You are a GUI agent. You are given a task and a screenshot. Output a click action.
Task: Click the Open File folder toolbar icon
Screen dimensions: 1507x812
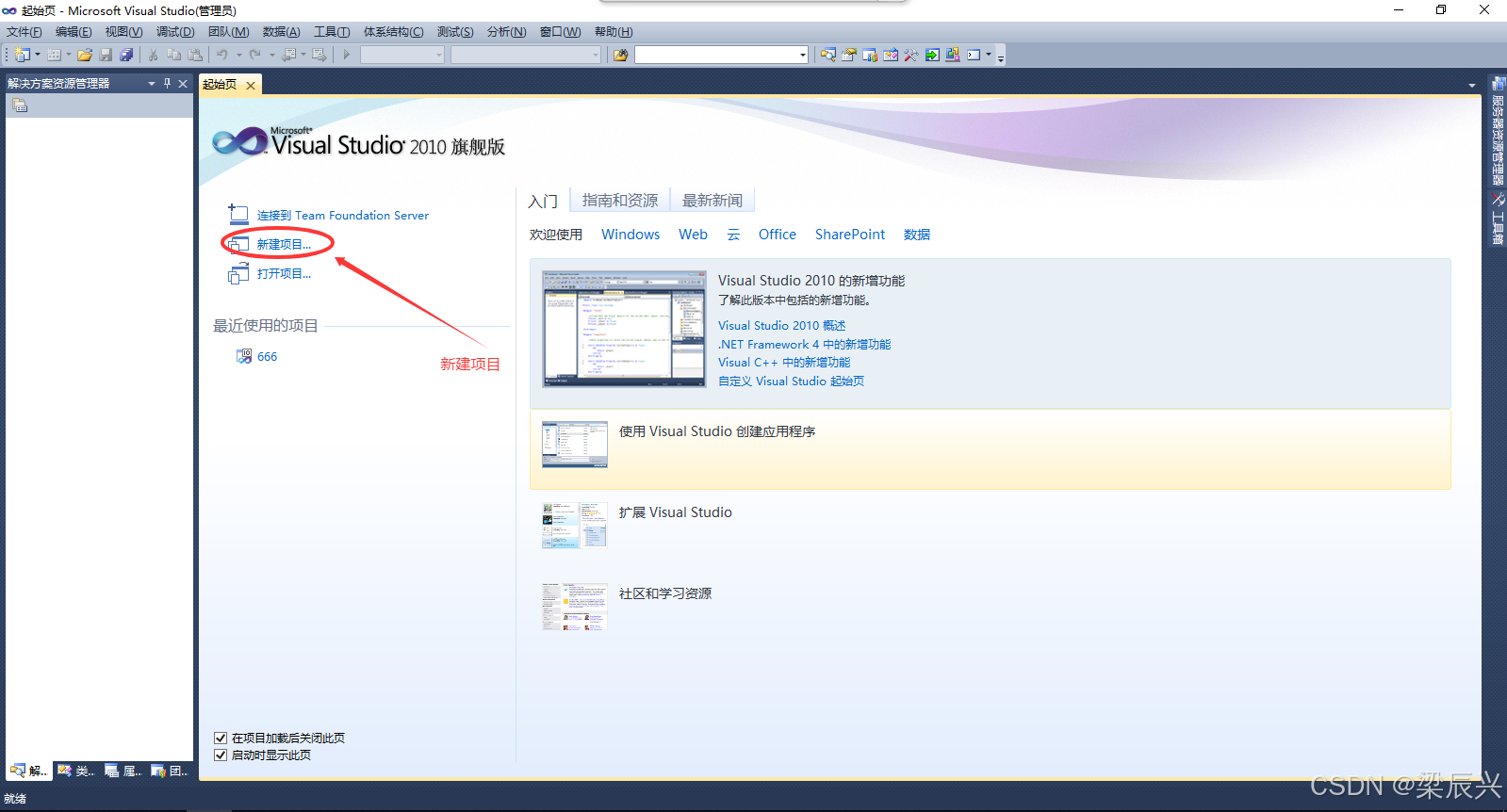(x=85, y=55)
